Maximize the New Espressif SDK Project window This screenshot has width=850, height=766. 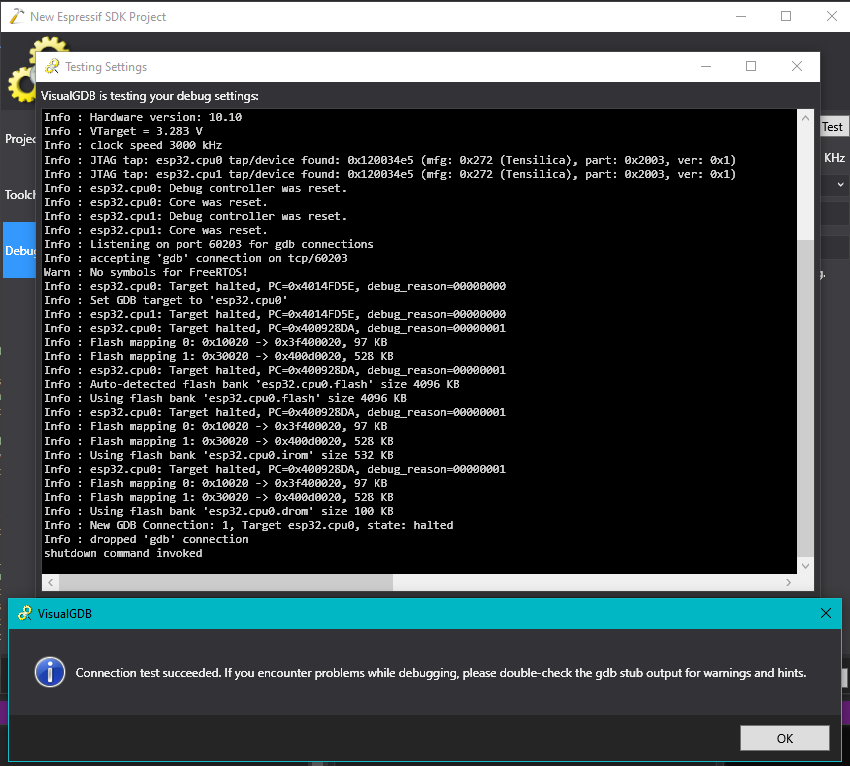(785, 16)
